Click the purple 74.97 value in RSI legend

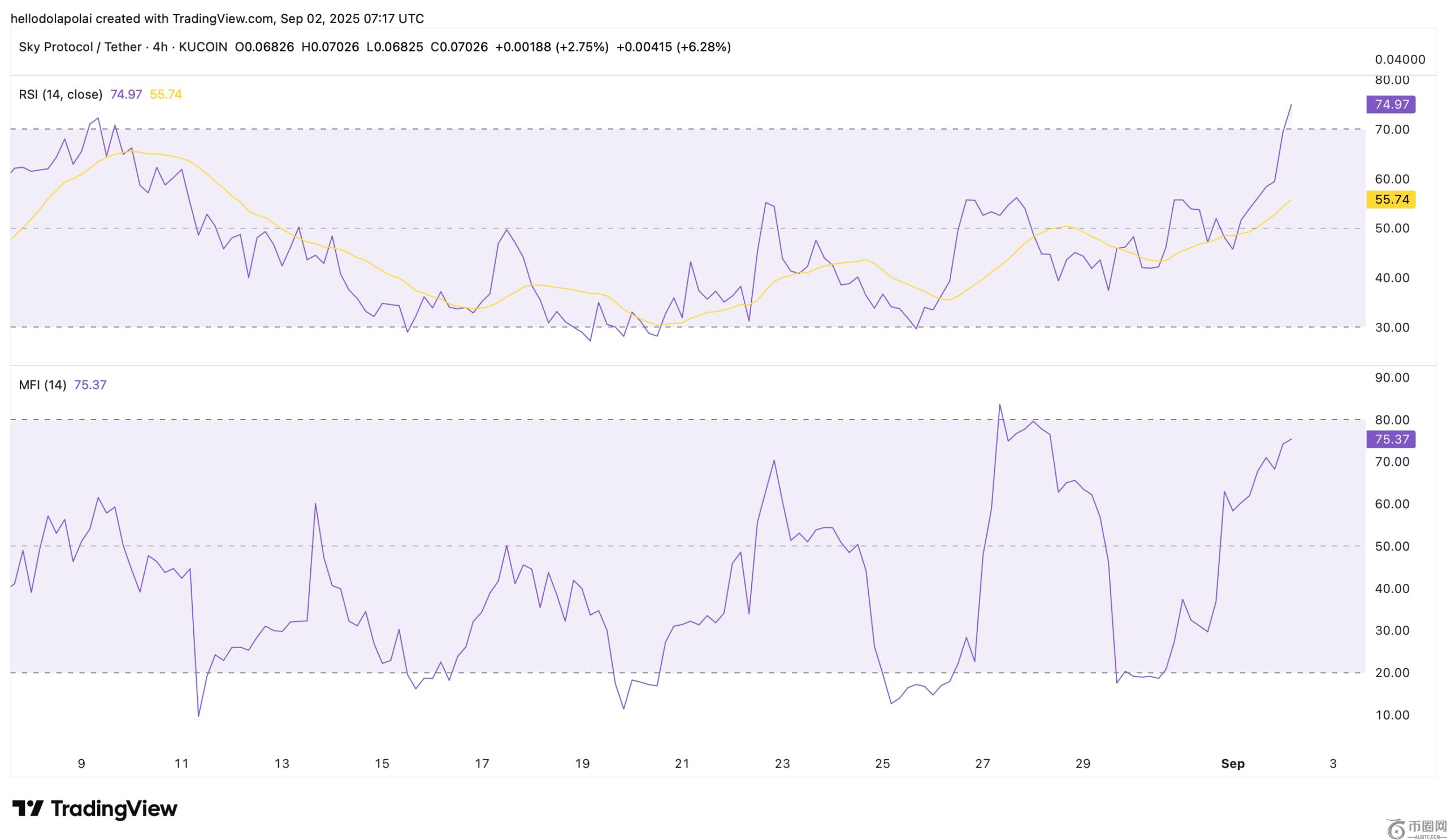tap(125, 94)
